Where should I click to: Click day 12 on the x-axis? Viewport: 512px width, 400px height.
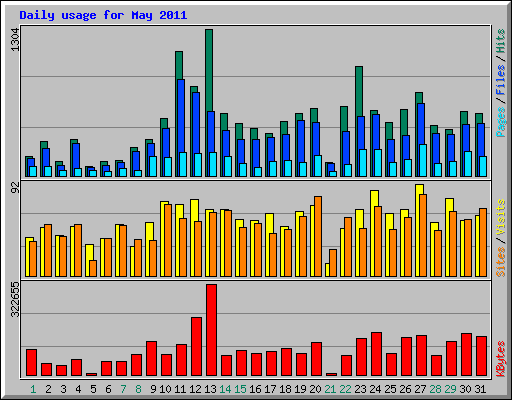tap(195, 389)
